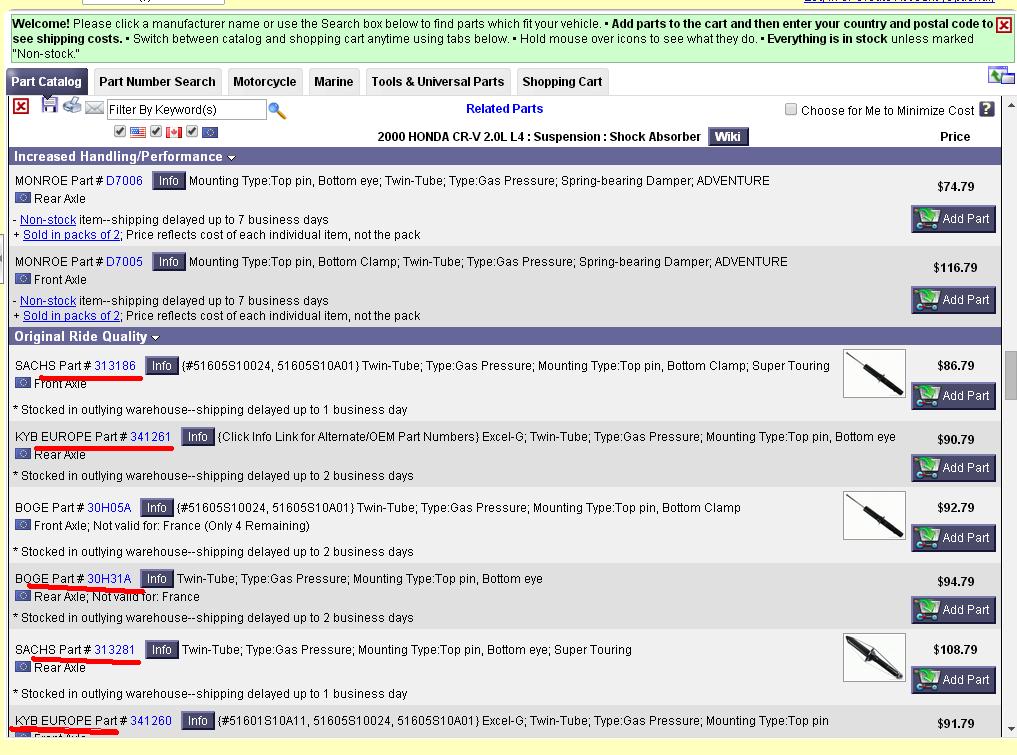Open Sachs part 313281 link
This screenshot has height=755, width=1017.
(x=115, y=650)
